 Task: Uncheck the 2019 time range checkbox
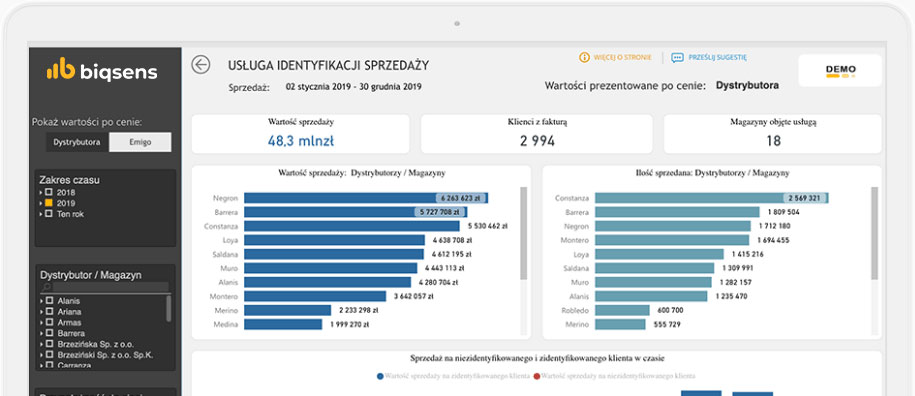(x=49, y=203)
